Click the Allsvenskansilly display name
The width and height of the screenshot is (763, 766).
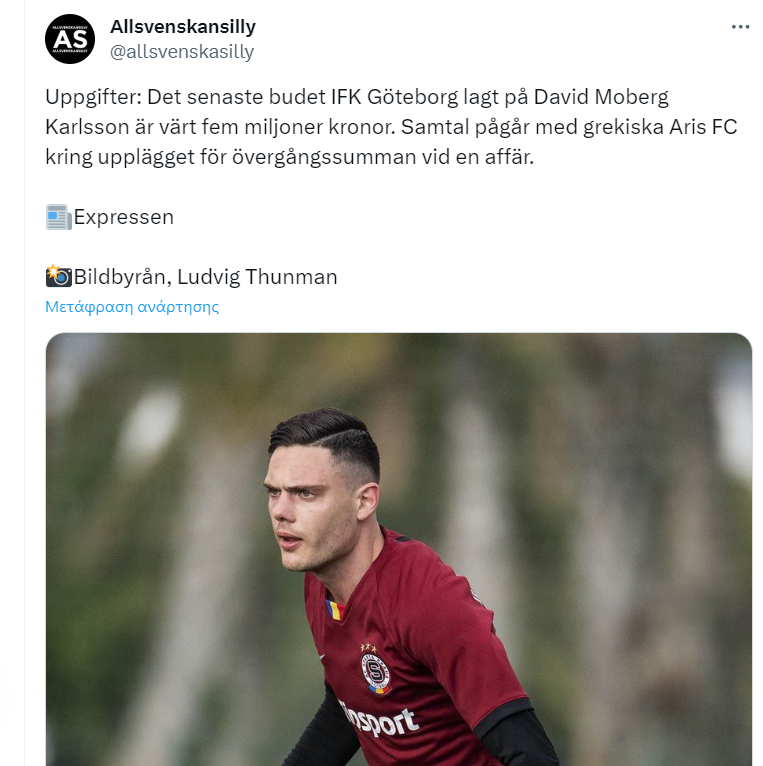183,26
